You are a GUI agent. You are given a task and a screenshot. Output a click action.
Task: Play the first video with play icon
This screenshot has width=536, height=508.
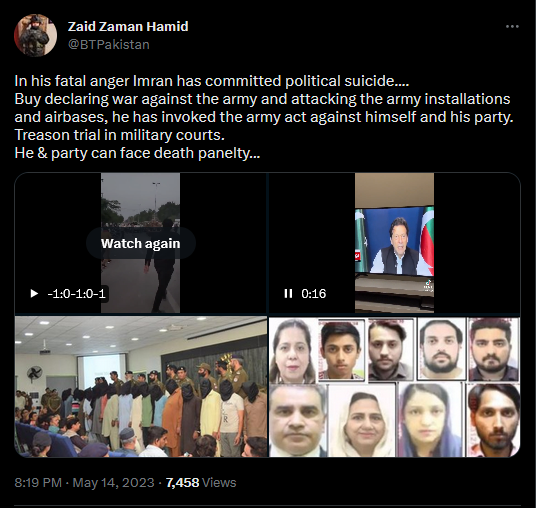point(34,294)
